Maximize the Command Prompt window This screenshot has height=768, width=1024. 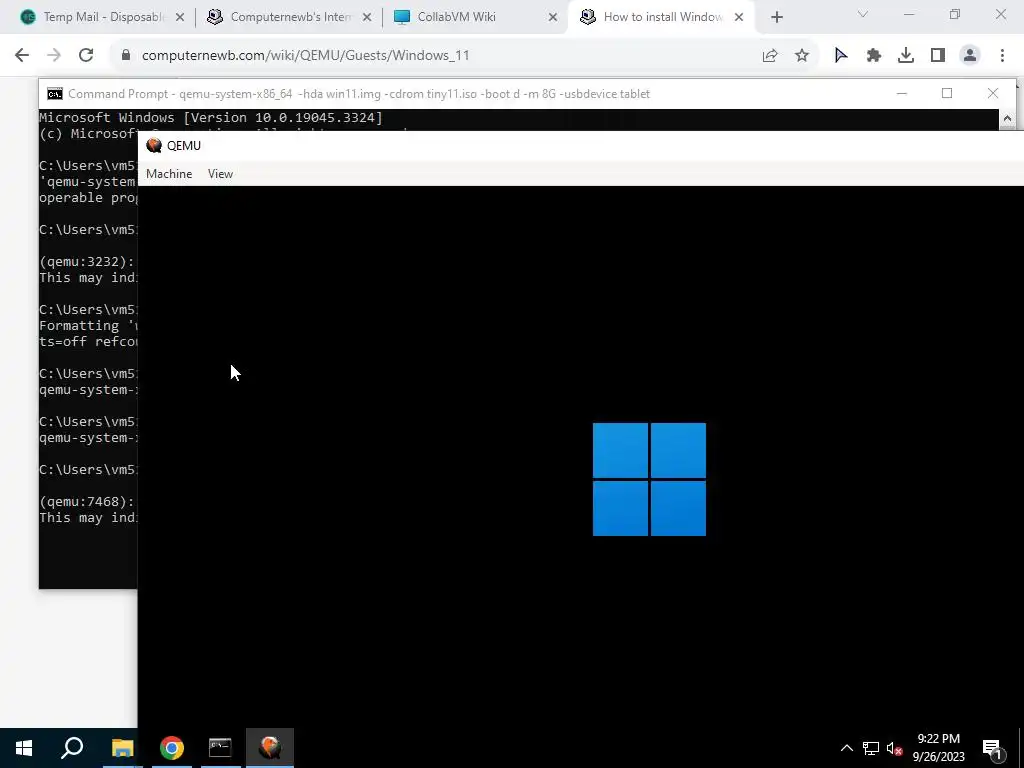pos(947,93)
